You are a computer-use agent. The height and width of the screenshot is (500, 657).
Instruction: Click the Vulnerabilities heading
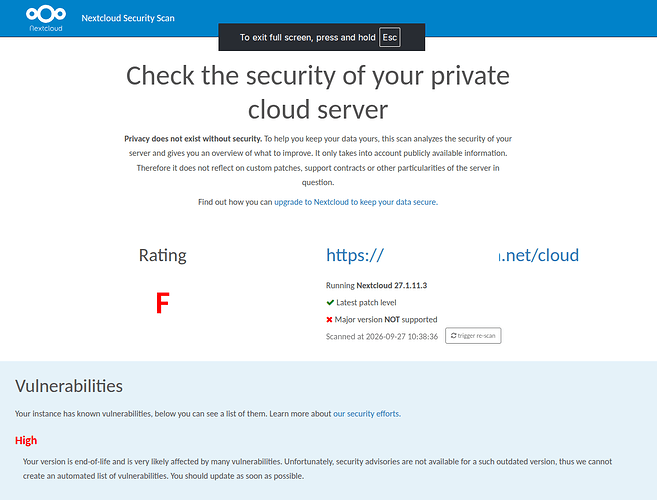pos(69,386)
